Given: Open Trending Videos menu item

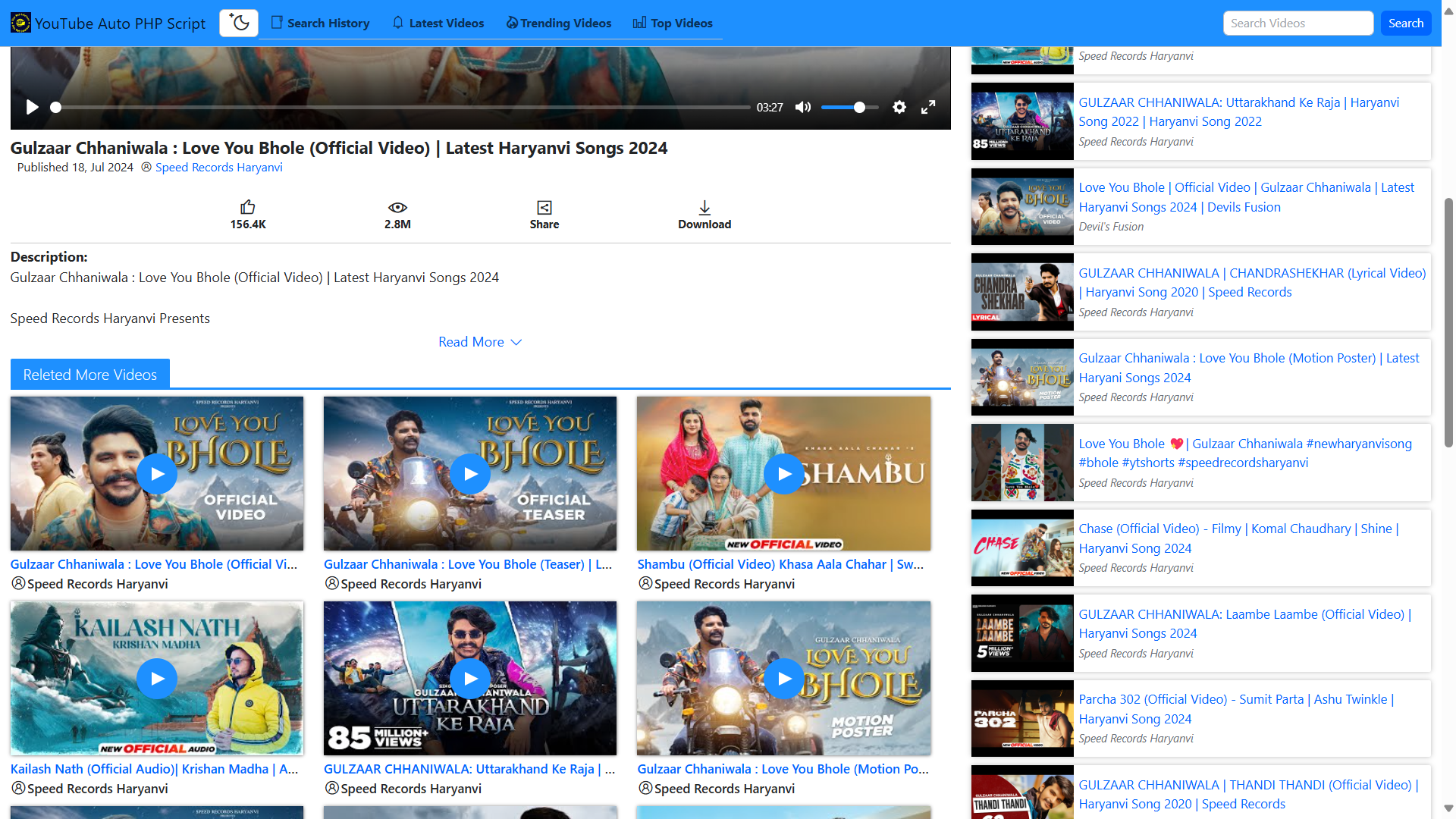Looking at the screenshot, I should 558,23.
